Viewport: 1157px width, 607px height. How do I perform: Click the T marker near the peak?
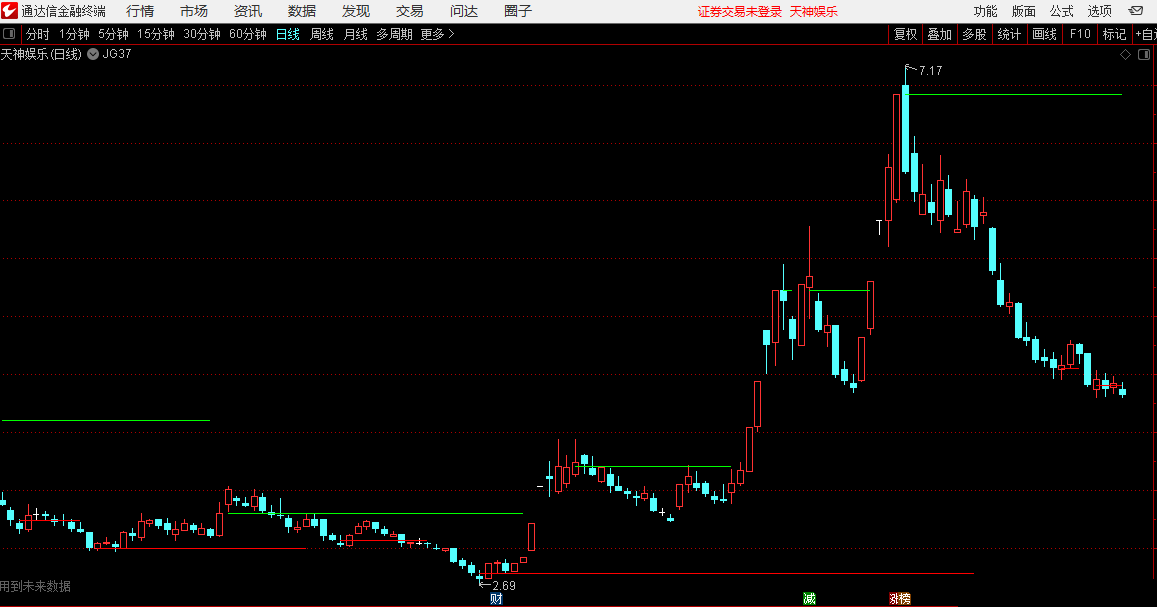(879, 227)
